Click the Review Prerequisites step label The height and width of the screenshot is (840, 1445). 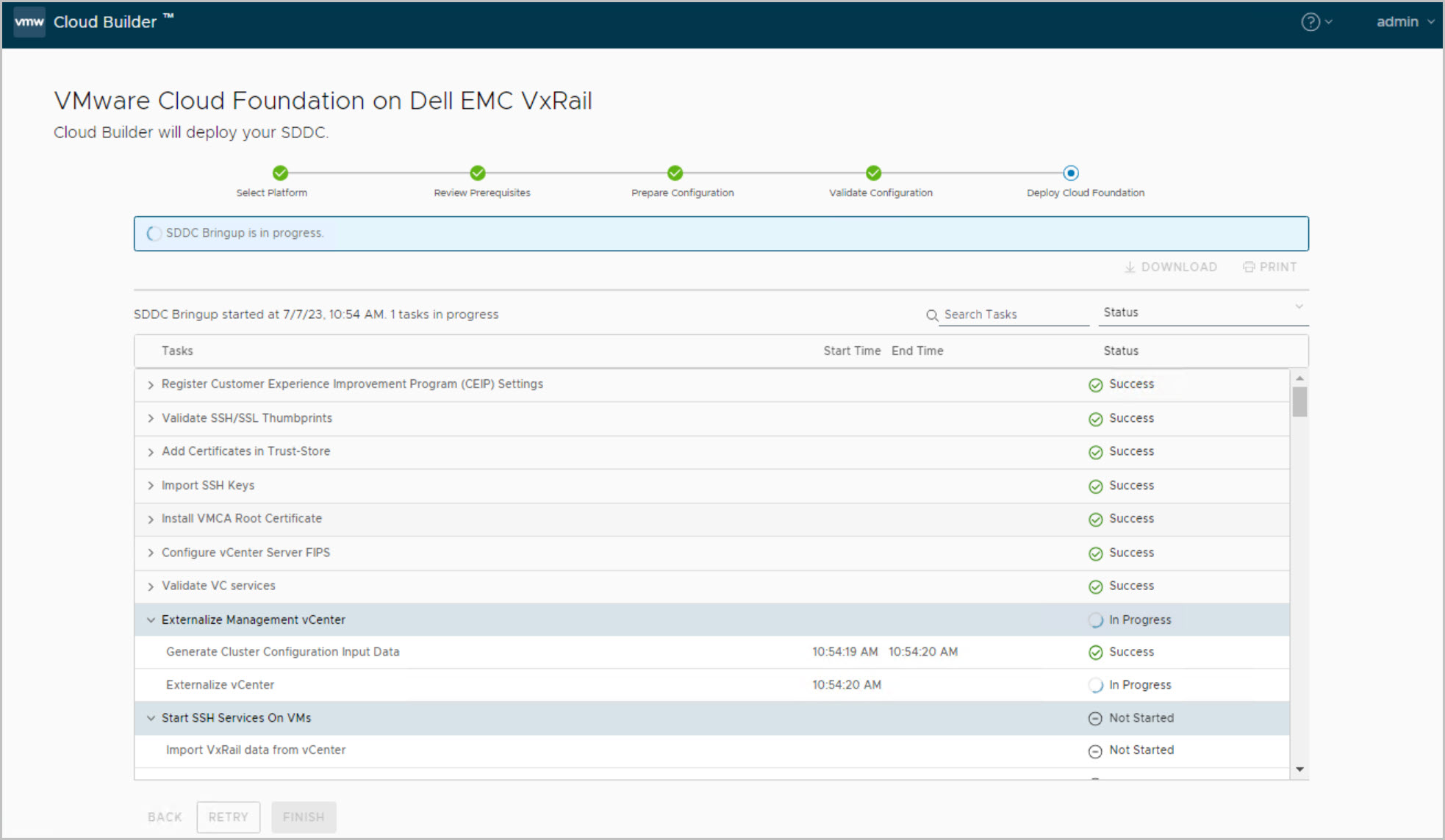481,193
